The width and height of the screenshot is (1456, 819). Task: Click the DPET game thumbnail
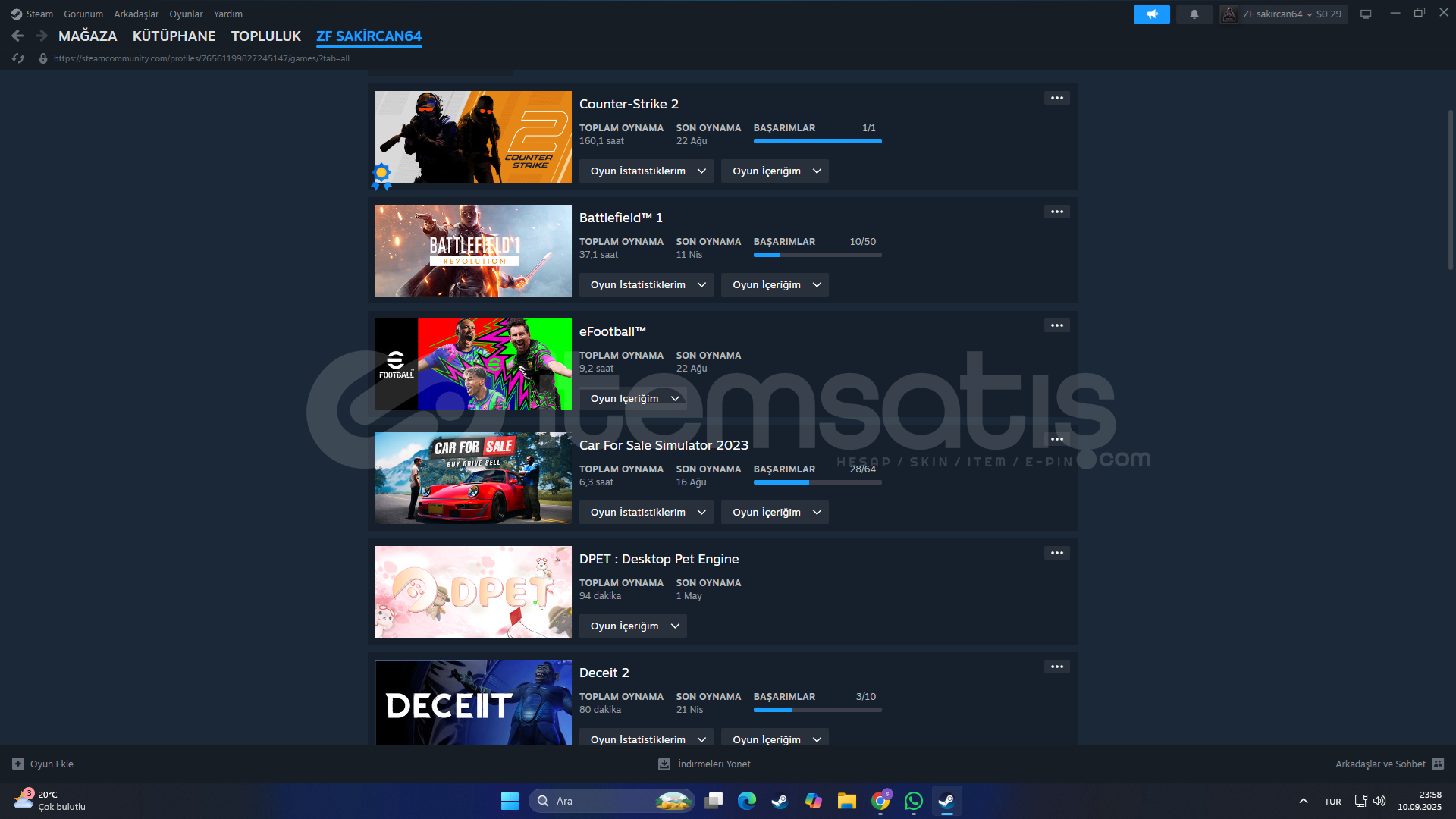pyautogui.click(x=473, y=591)
